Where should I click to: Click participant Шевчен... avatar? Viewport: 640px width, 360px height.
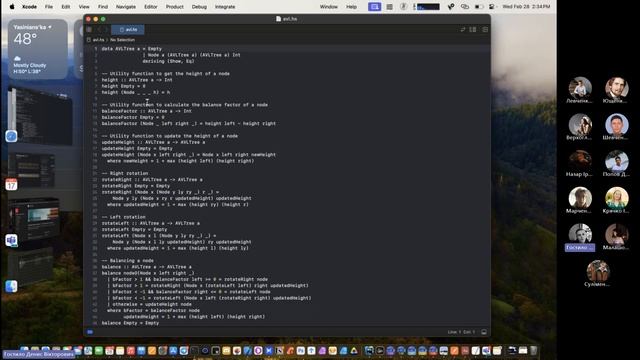(x=616, y=124)
